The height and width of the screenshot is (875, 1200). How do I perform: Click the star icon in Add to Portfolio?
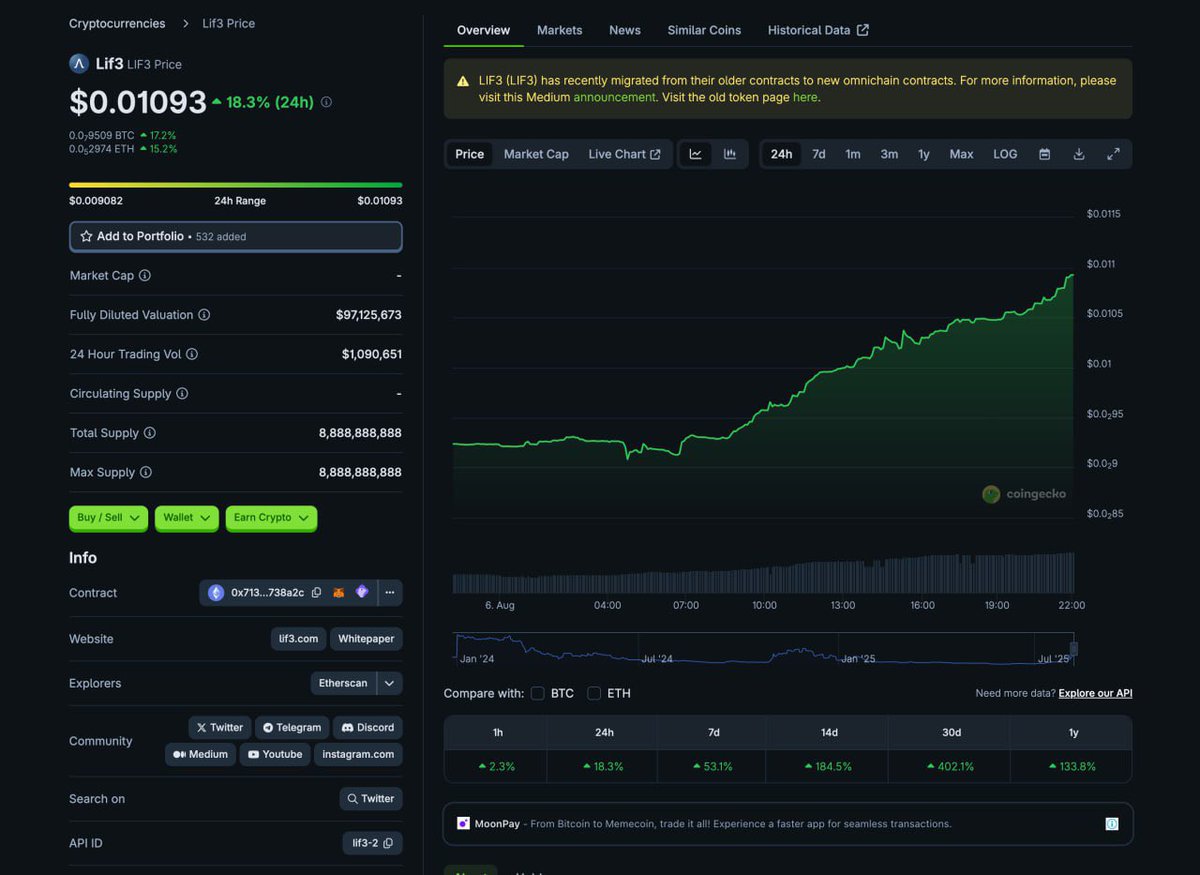(x=86, y=236)
